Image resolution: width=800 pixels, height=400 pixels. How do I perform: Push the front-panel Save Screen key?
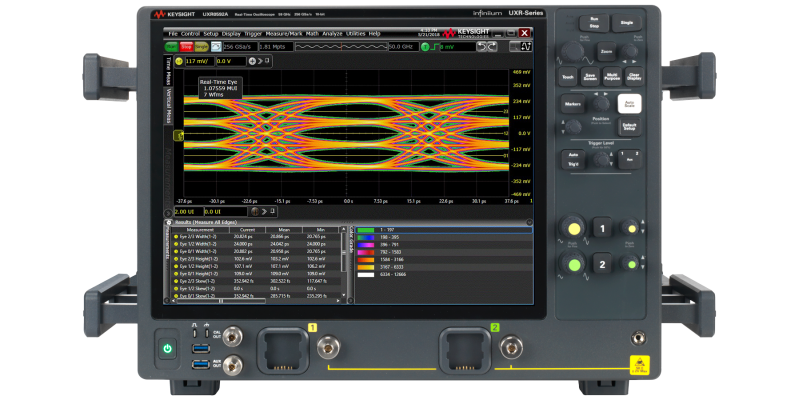[x=590, y=77]
